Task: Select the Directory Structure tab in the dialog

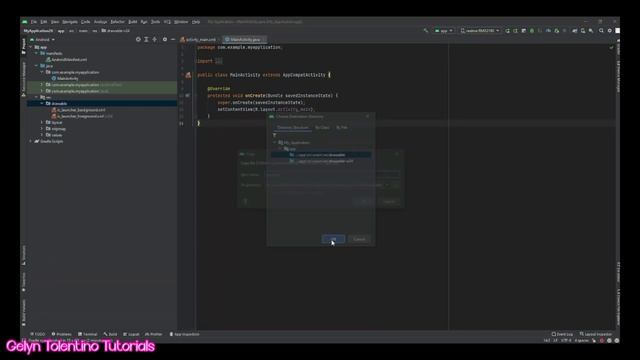Action: pos(293,128)
